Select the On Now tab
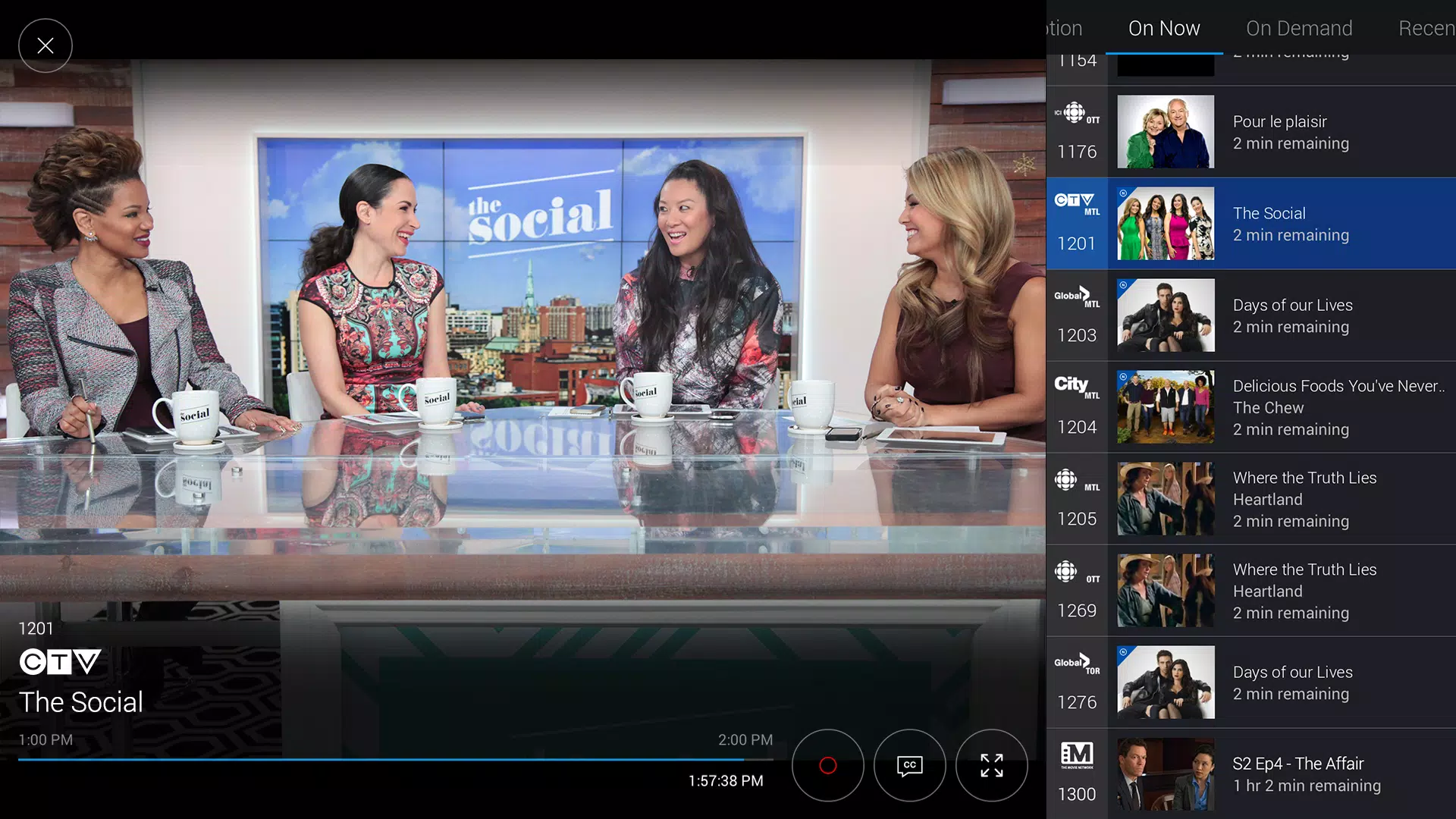 1164,28
